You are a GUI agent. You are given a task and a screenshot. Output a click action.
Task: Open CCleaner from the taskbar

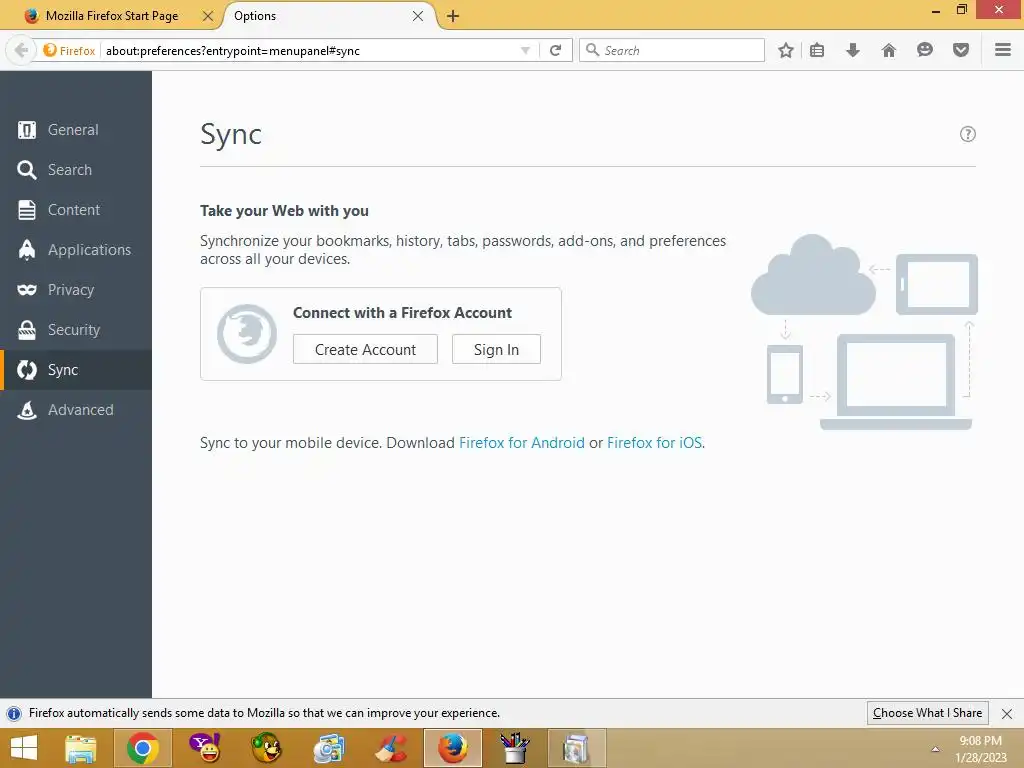(391, 748)
